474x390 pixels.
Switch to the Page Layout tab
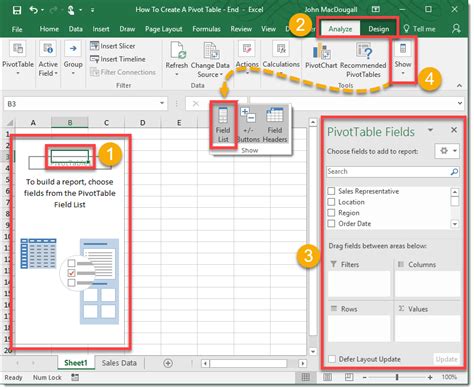[163, 29]
